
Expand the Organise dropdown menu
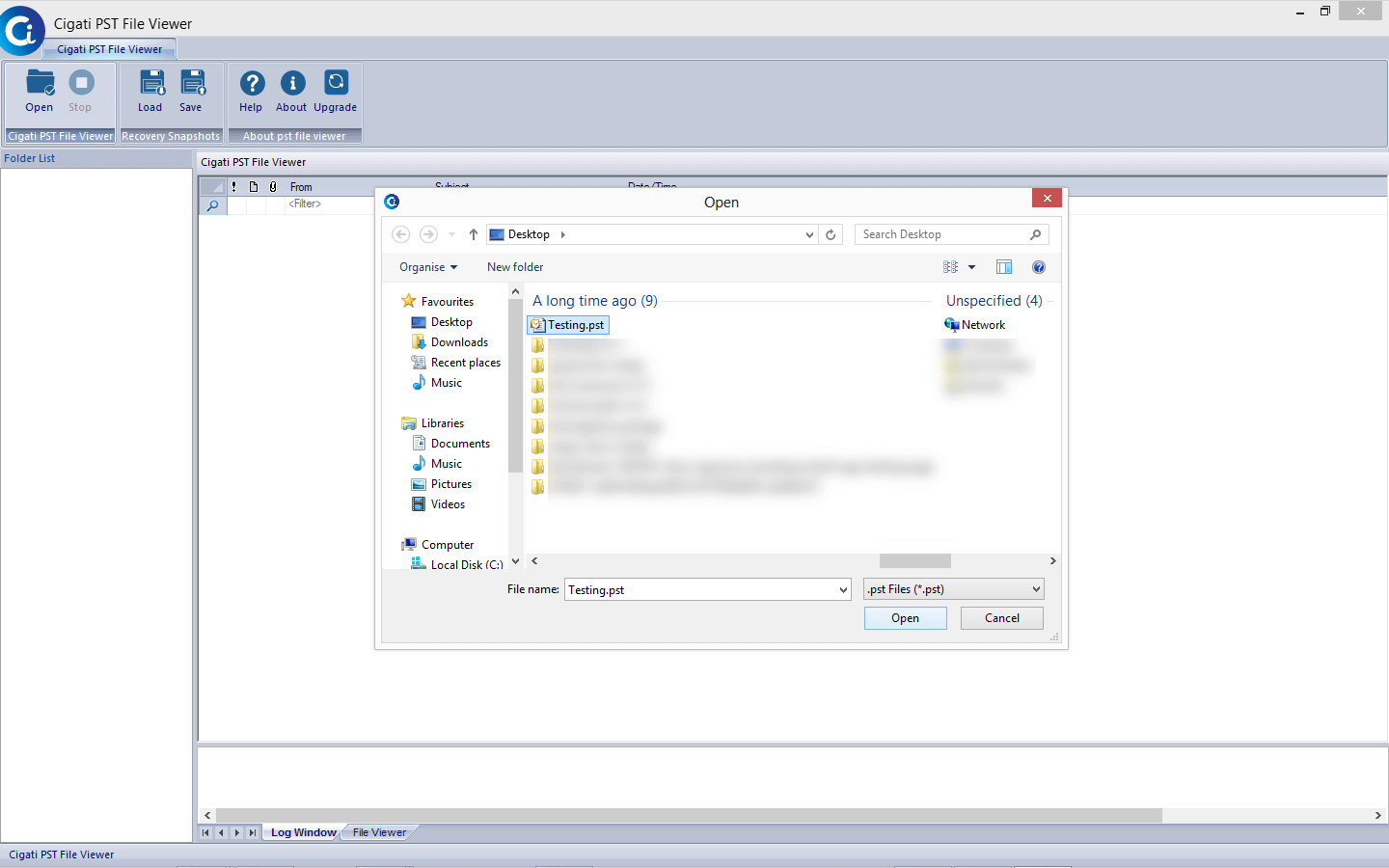click(x=428, y=267)
